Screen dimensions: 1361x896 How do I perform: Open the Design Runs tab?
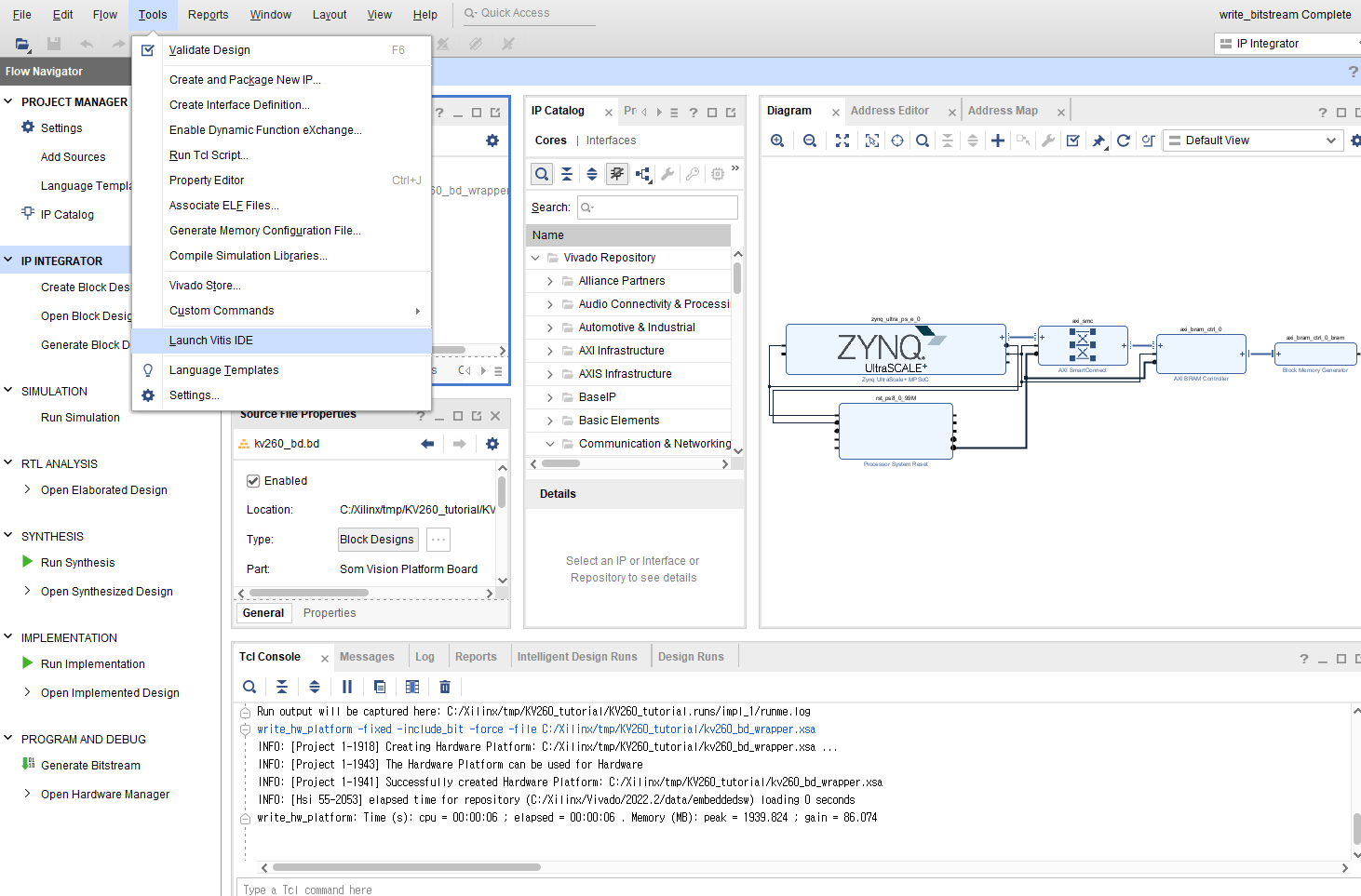(691, 657)
